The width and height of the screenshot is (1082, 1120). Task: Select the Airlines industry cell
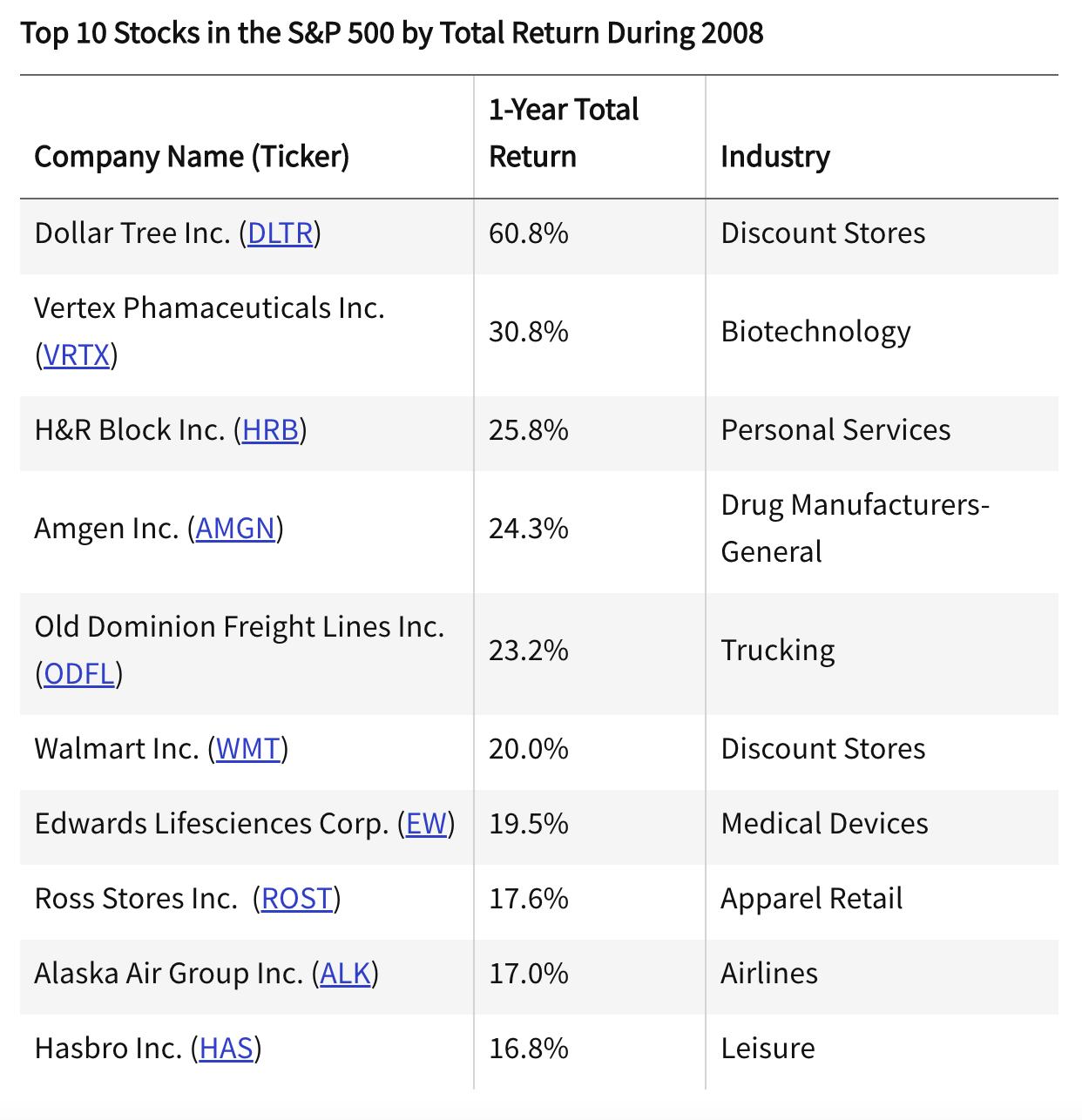(x=769, y=974)
